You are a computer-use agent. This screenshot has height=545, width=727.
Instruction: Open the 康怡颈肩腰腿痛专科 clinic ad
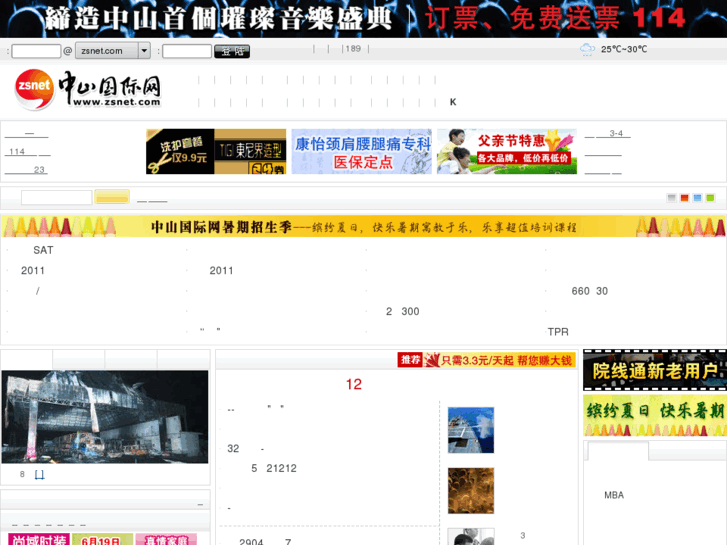[362, 151]
